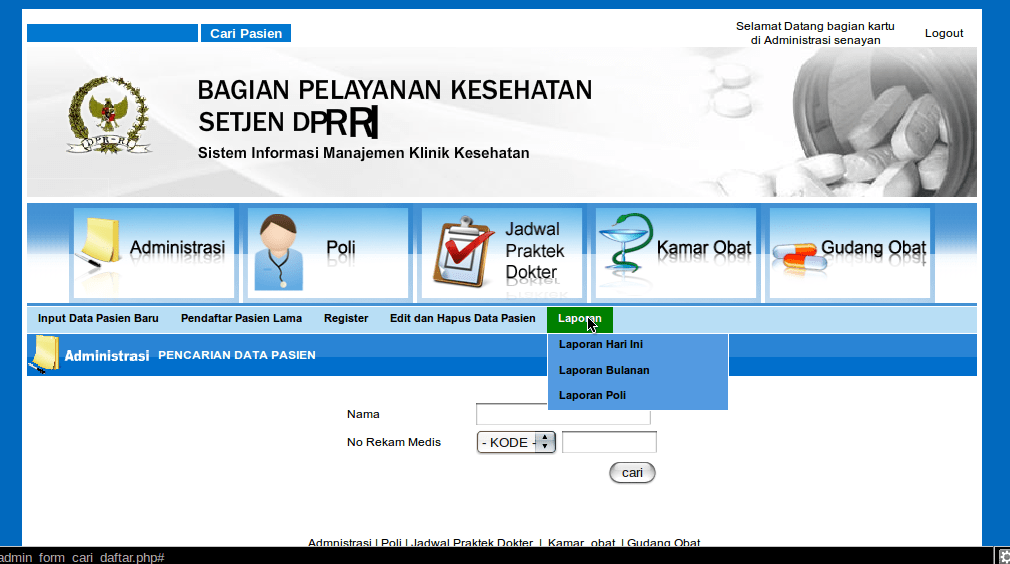Open the Gudang Obat capsule tile
Image resolution: width=1010 pixels, height=564 pixels.
coord(850,253)
